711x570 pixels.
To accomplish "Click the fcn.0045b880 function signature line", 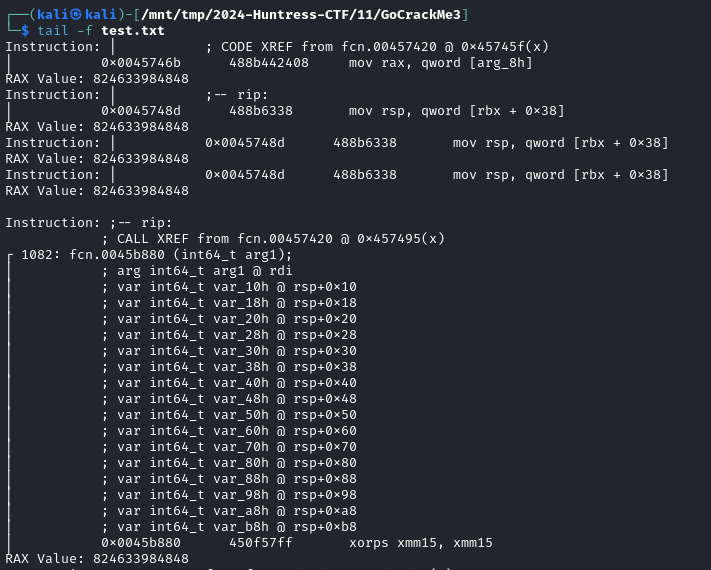I will click(156, 254).
